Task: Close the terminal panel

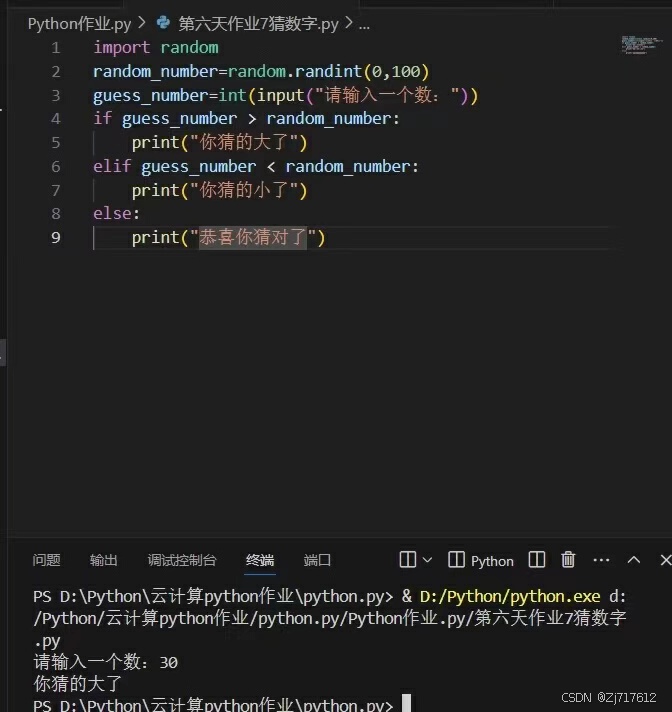Action: point(666,560)
